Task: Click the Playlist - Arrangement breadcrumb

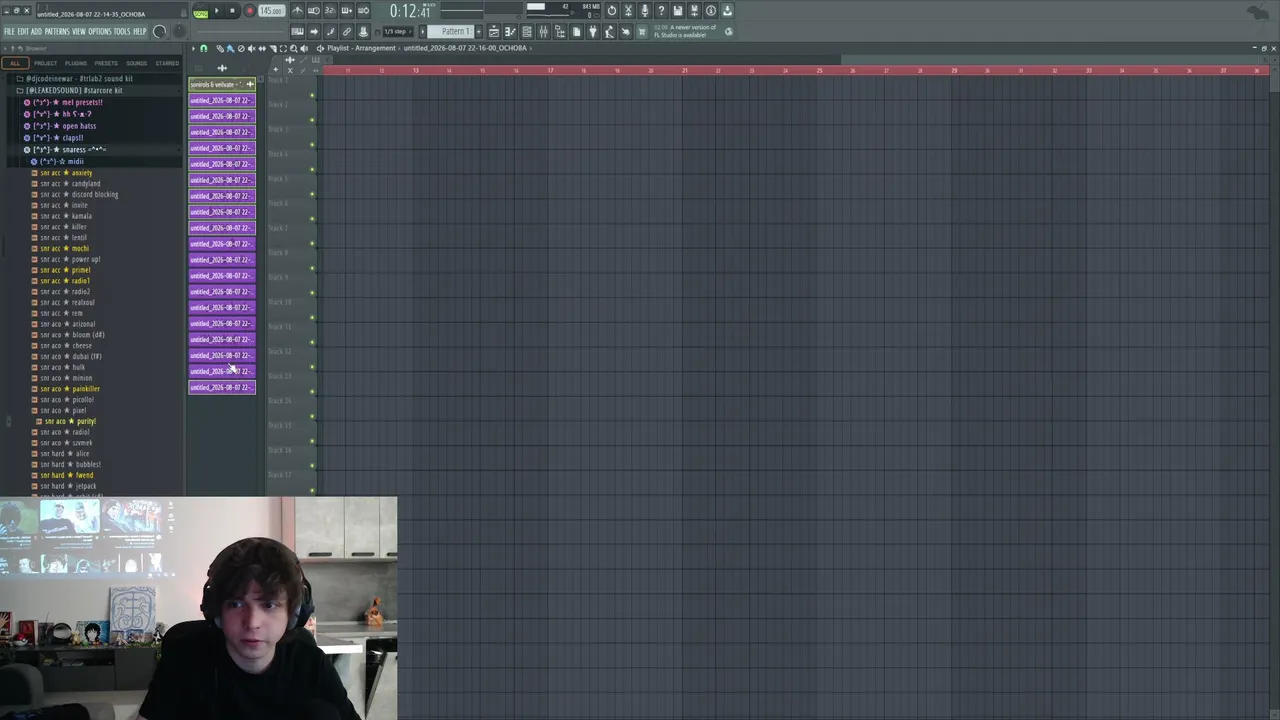Action: (363, 48)
